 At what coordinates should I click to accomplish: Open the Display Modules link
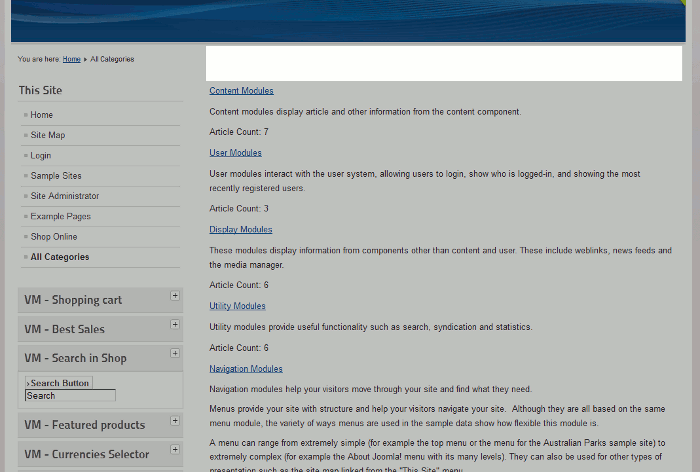pos(241,230)
